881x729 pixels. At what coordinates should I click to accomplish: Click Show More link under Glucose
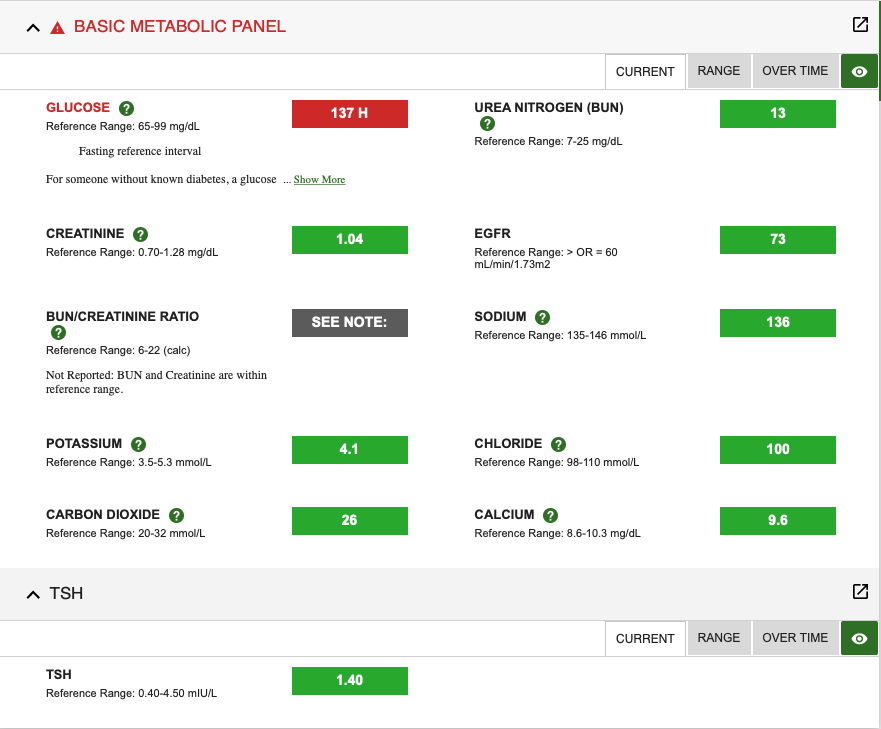click(319, 179)
